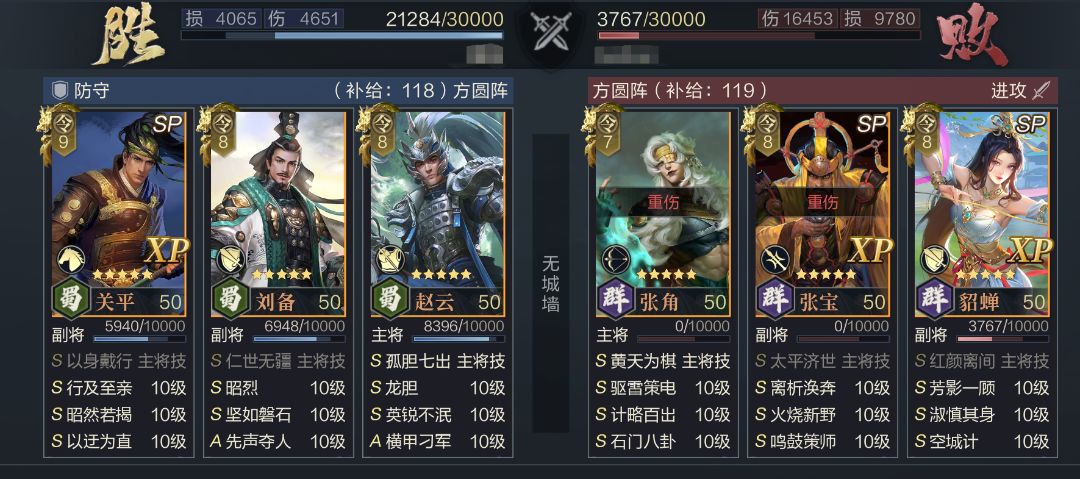
Task: Click the 无城墙 center panel
Action: pos(550,283)
